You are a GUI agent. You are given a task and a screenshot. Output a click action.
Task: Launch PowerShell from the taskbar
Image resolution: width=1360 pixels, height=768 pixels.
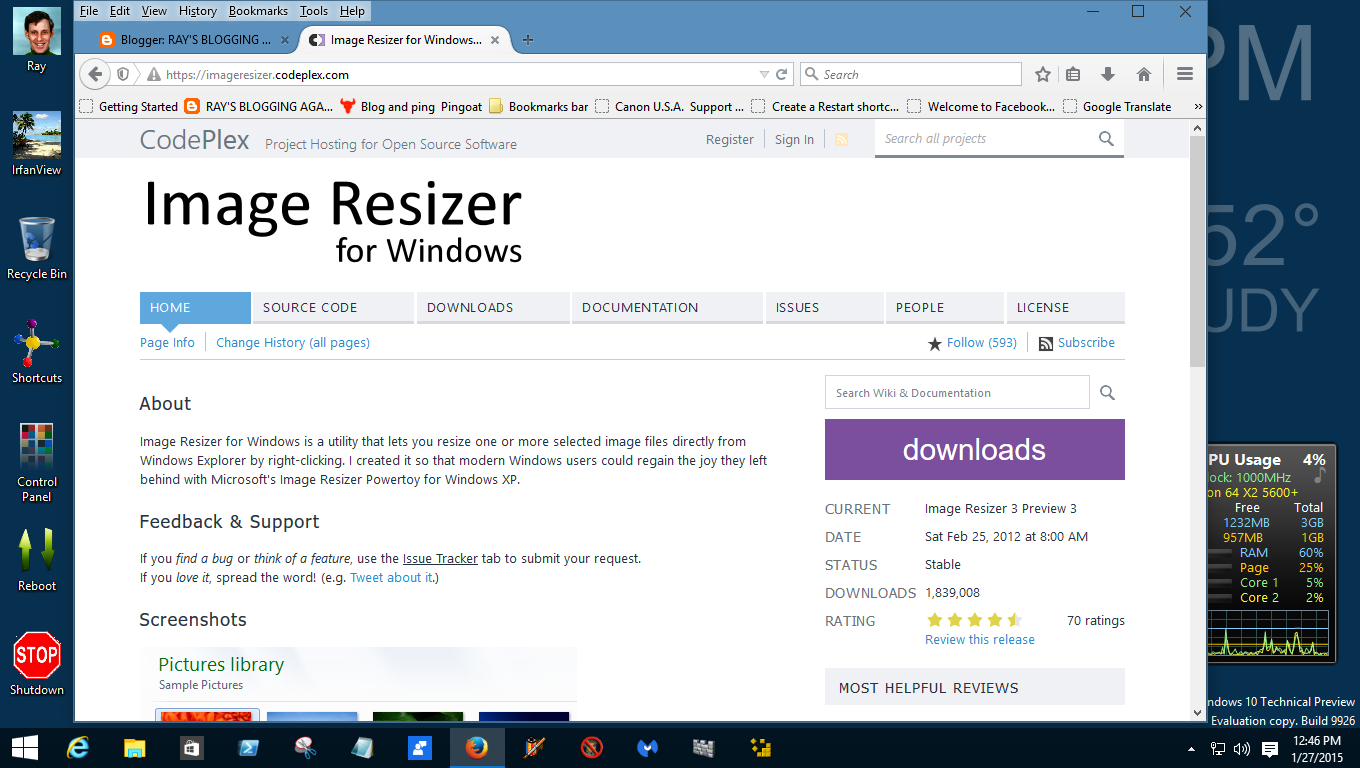248,747
